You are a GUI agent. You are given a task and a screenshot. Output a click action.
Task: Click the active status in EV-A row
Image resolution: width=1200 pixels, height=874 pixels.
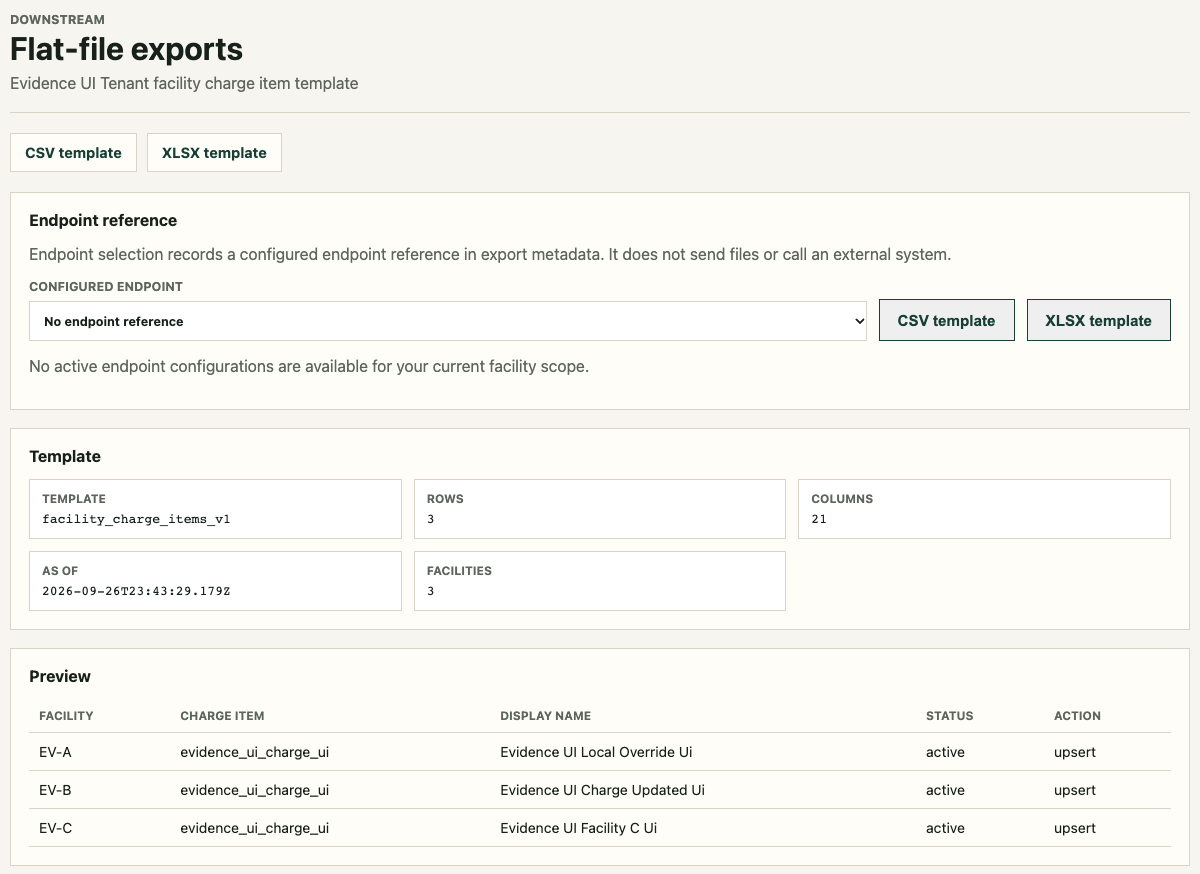pyautogui.click(x=945, y=752)
